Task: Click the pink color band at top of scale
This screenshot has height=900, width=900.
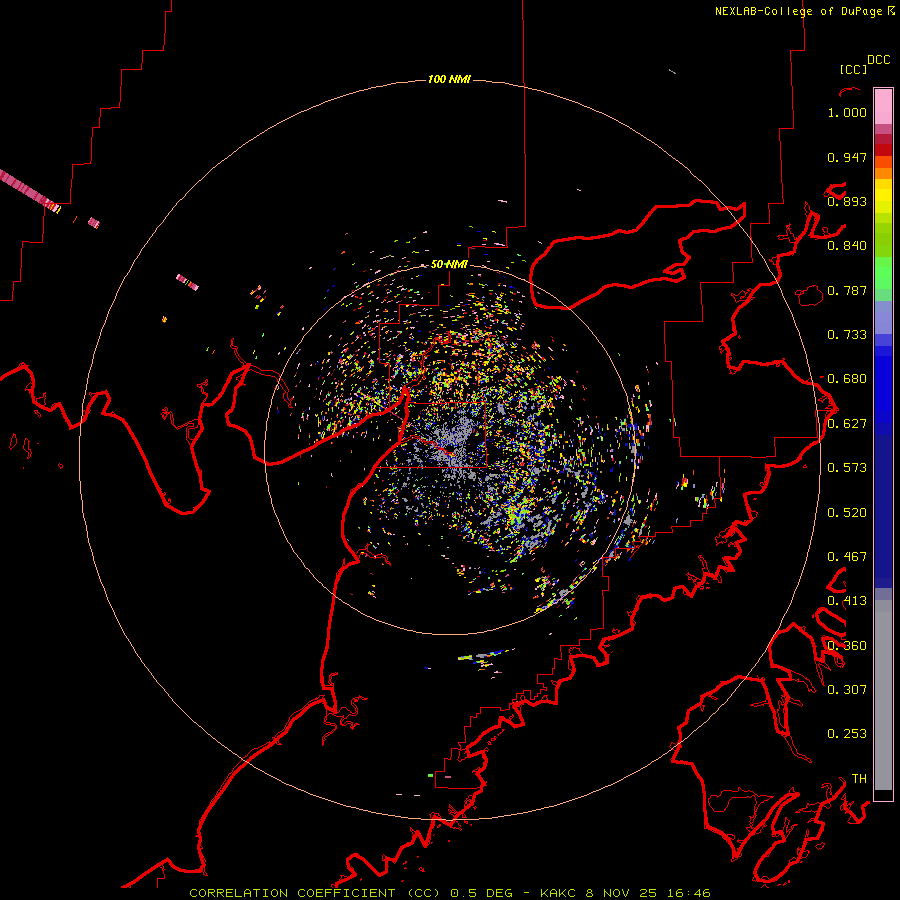Action: pyautogui.click(x=883, y=106)
